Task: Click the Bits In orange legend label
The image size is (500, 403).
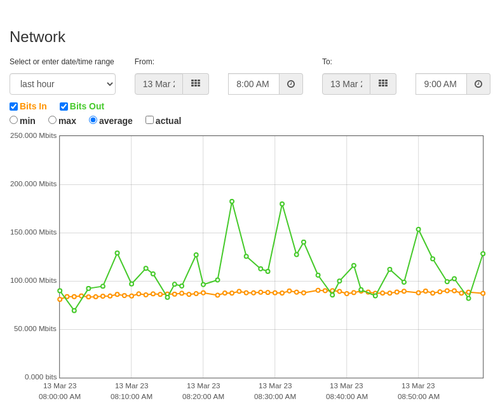Action: coord(33,106)
